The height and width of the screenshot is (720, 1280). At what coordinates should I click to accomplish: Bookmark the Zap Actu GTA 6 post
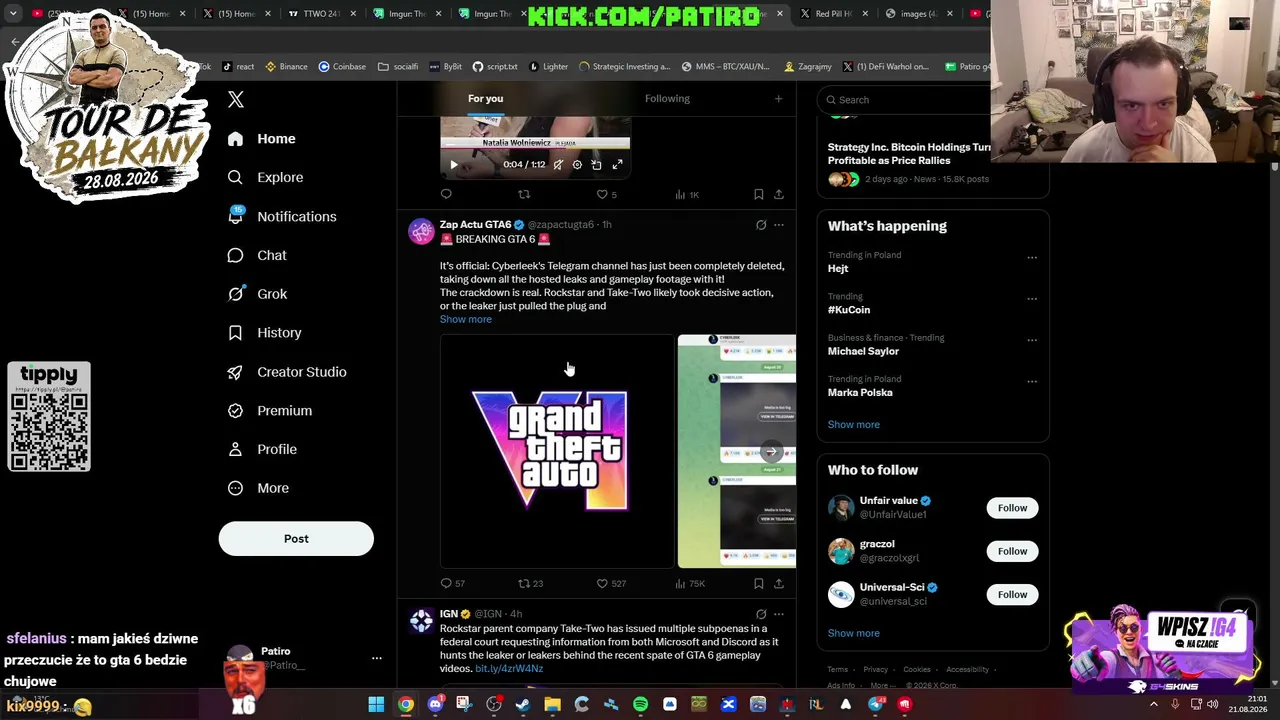point(759,583)
